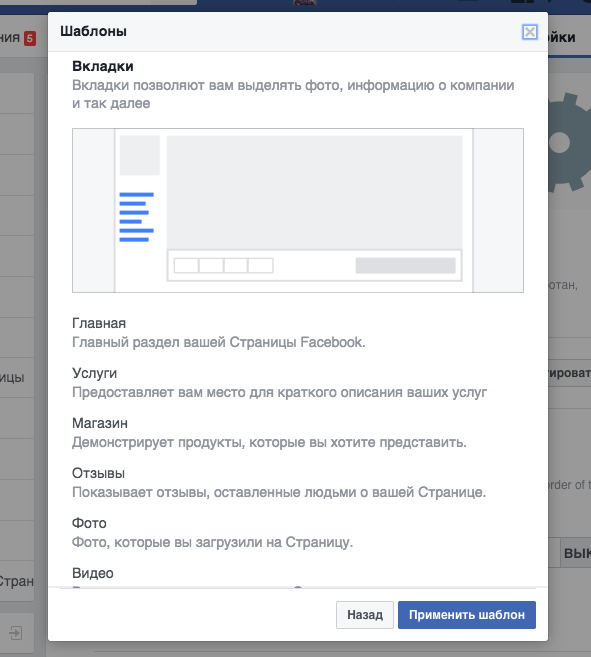Select the Магазин tab entry
The height and width of the screenshot is (657, 591).
[100, 423]
